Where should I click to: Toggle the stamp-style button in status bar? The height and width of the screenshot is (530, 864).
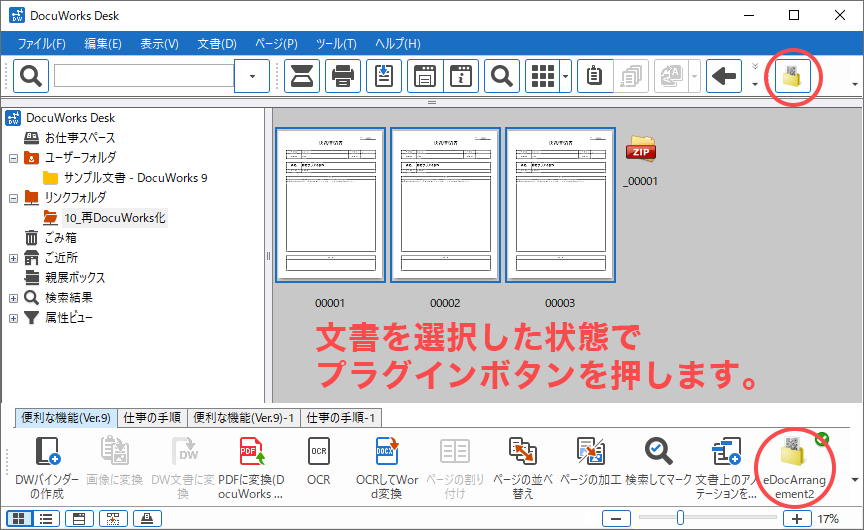pyautogui.click(x=147, y=518)
